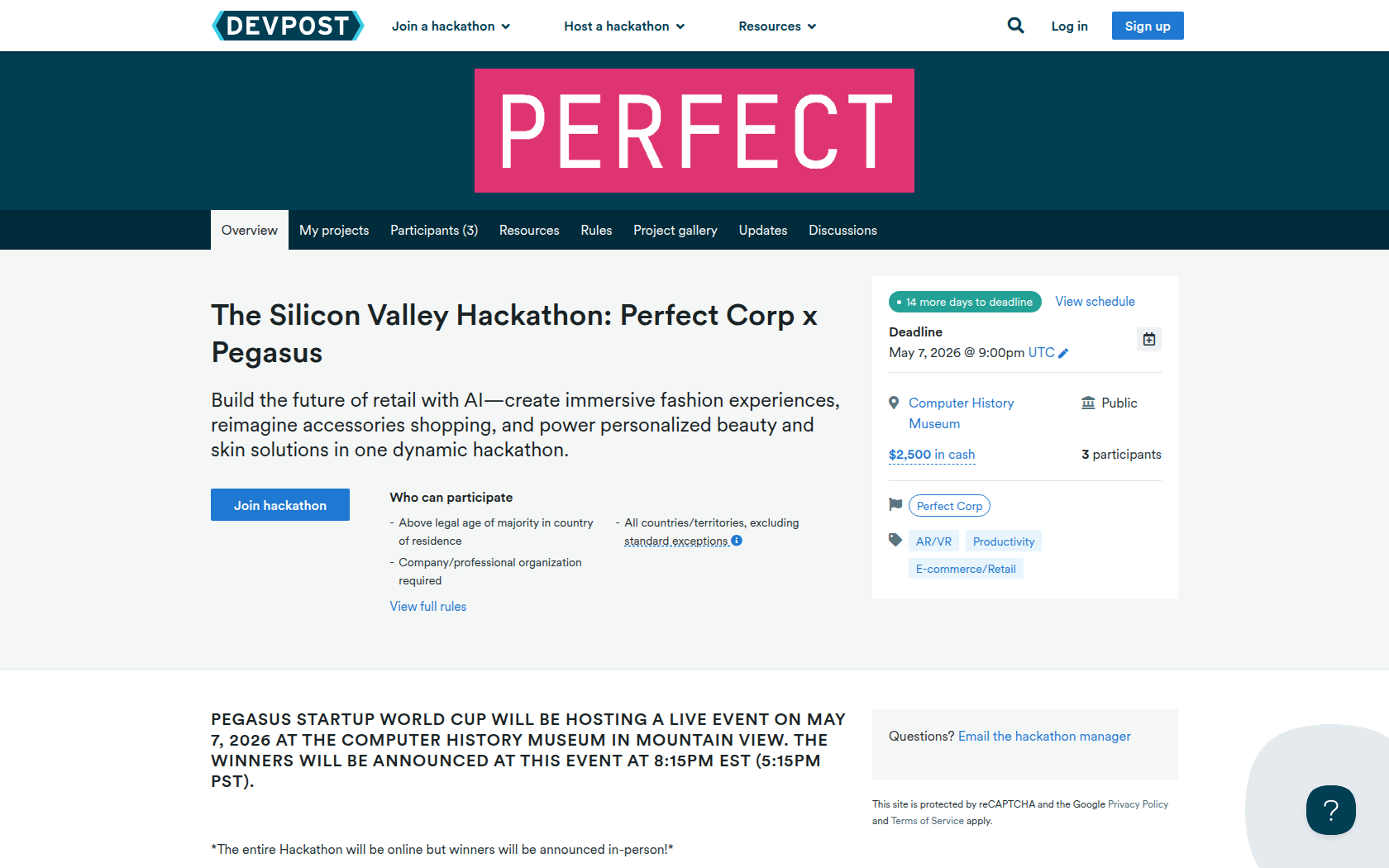This screenshot has height=868, width=1389.
Task: Expand the Resources dropdown in the header
Action: [777, 26]
